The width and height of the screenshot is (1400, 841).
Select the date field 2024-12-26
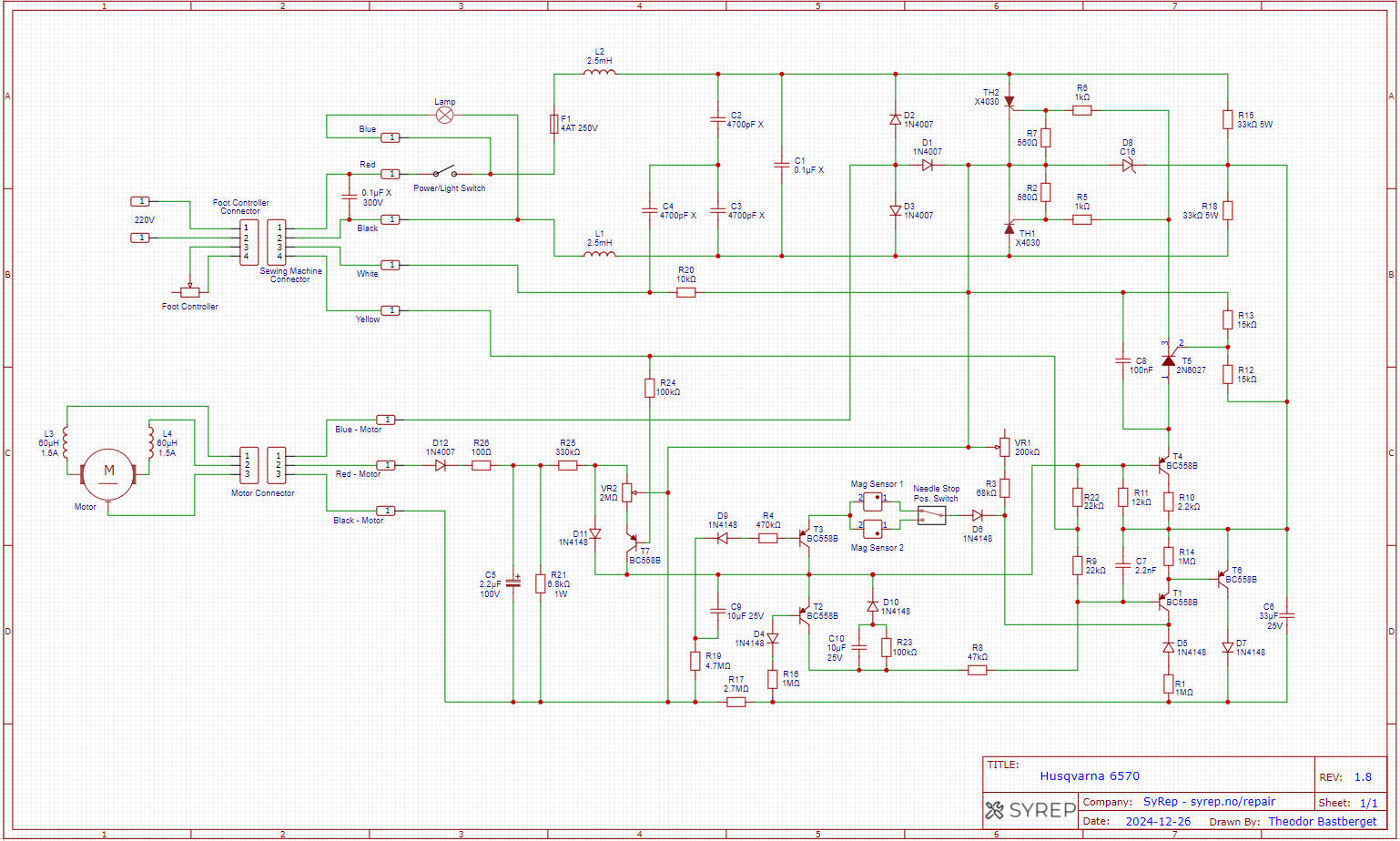pyautogui.click(x=1158, y=822)
